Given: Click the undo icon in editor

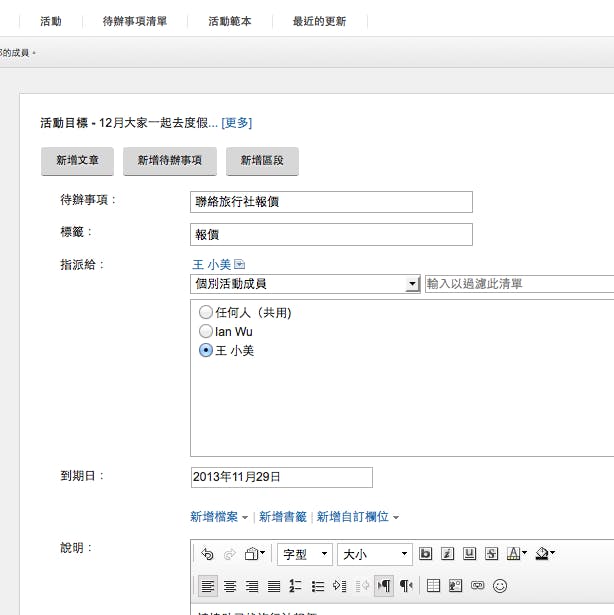Looking at the screenshot, I should 207,554.
